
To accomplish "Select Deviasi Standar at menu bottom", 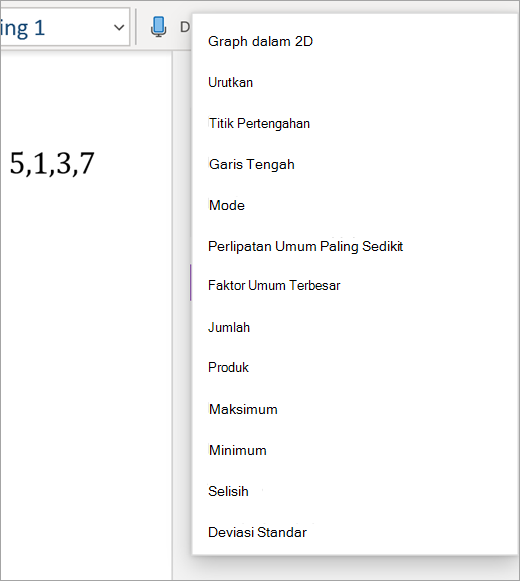I will pos(257,532).
